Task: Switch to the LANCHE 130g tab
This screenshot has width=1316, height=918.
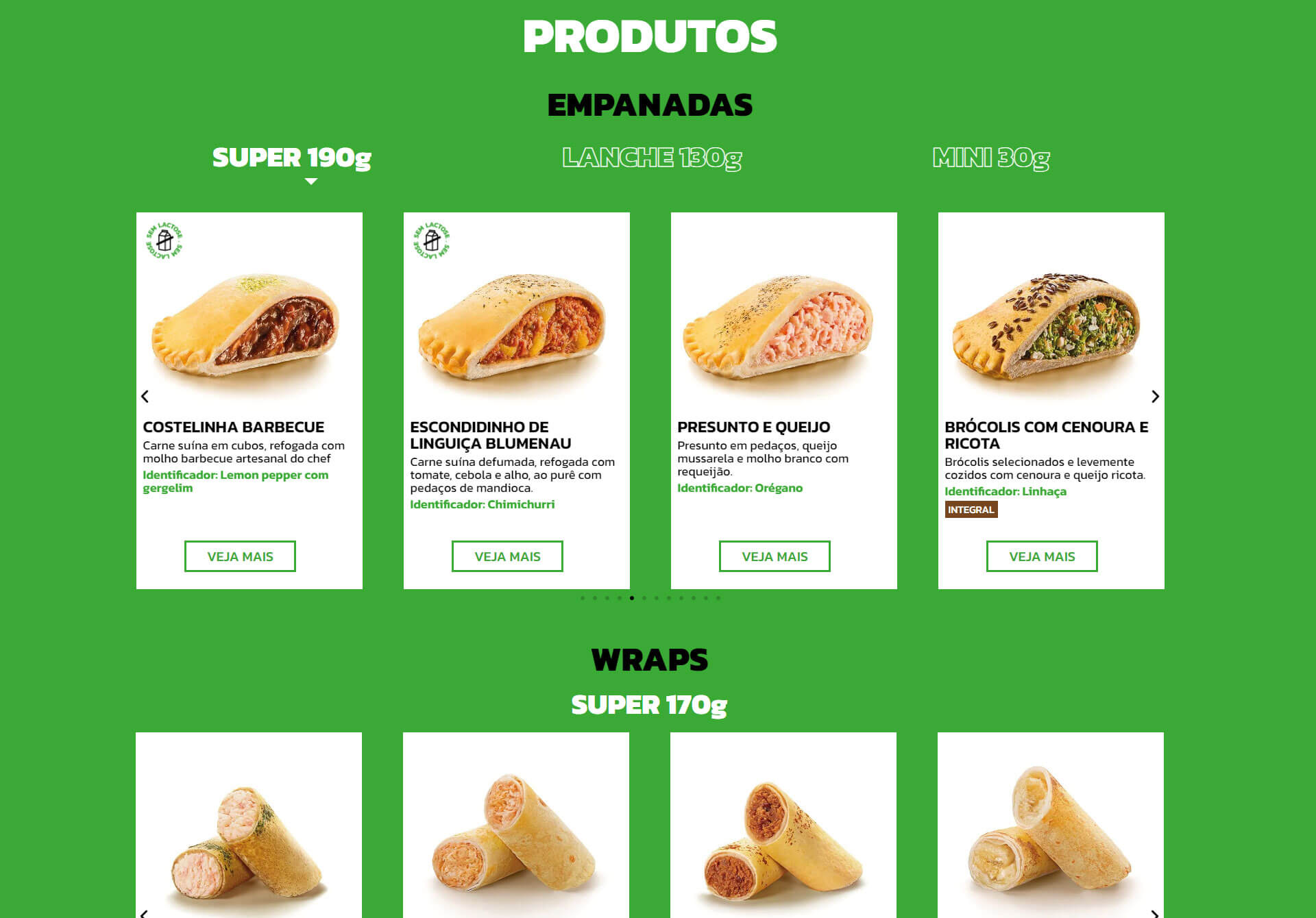Action: coord(652,158)
